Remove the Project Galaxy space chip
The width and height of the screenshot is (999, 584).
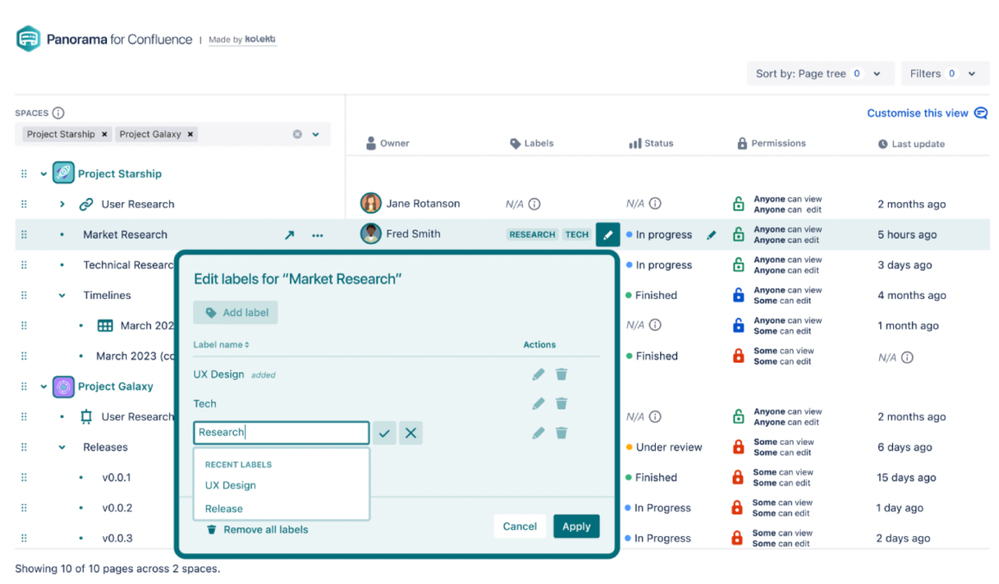[190, 134]
